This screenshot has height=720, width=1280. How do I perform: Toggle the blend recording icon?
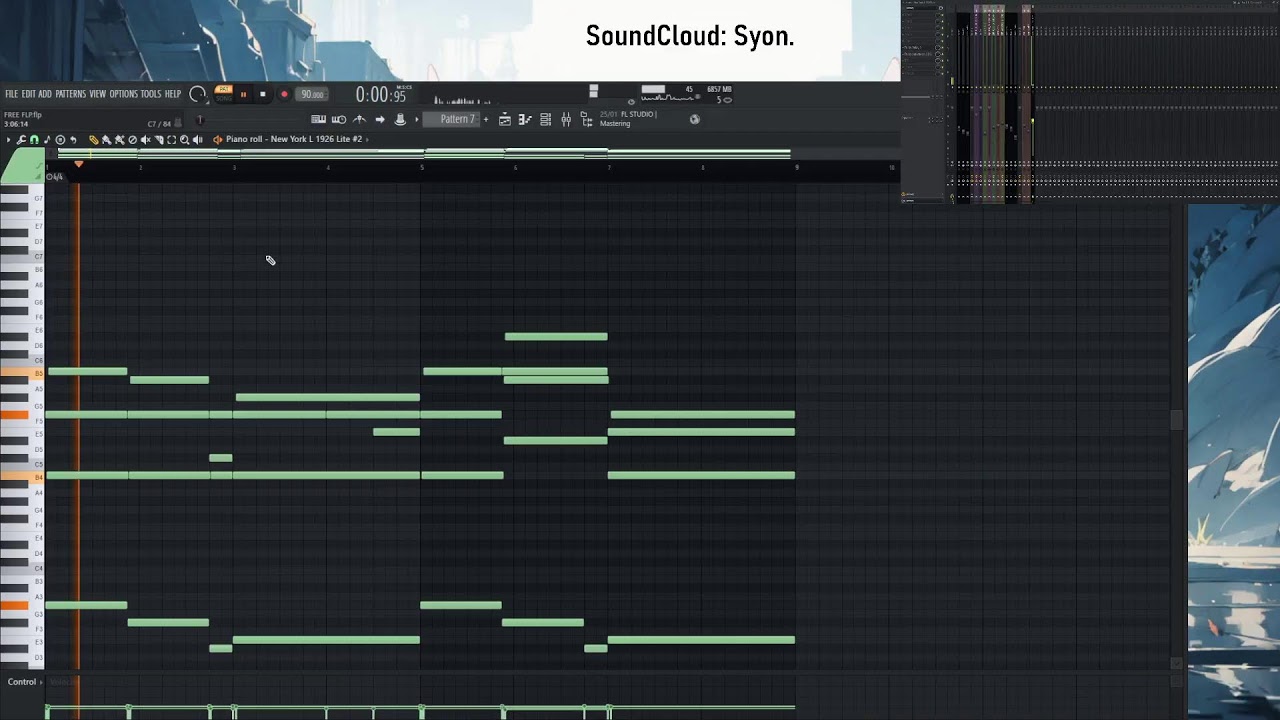[359, 119]
